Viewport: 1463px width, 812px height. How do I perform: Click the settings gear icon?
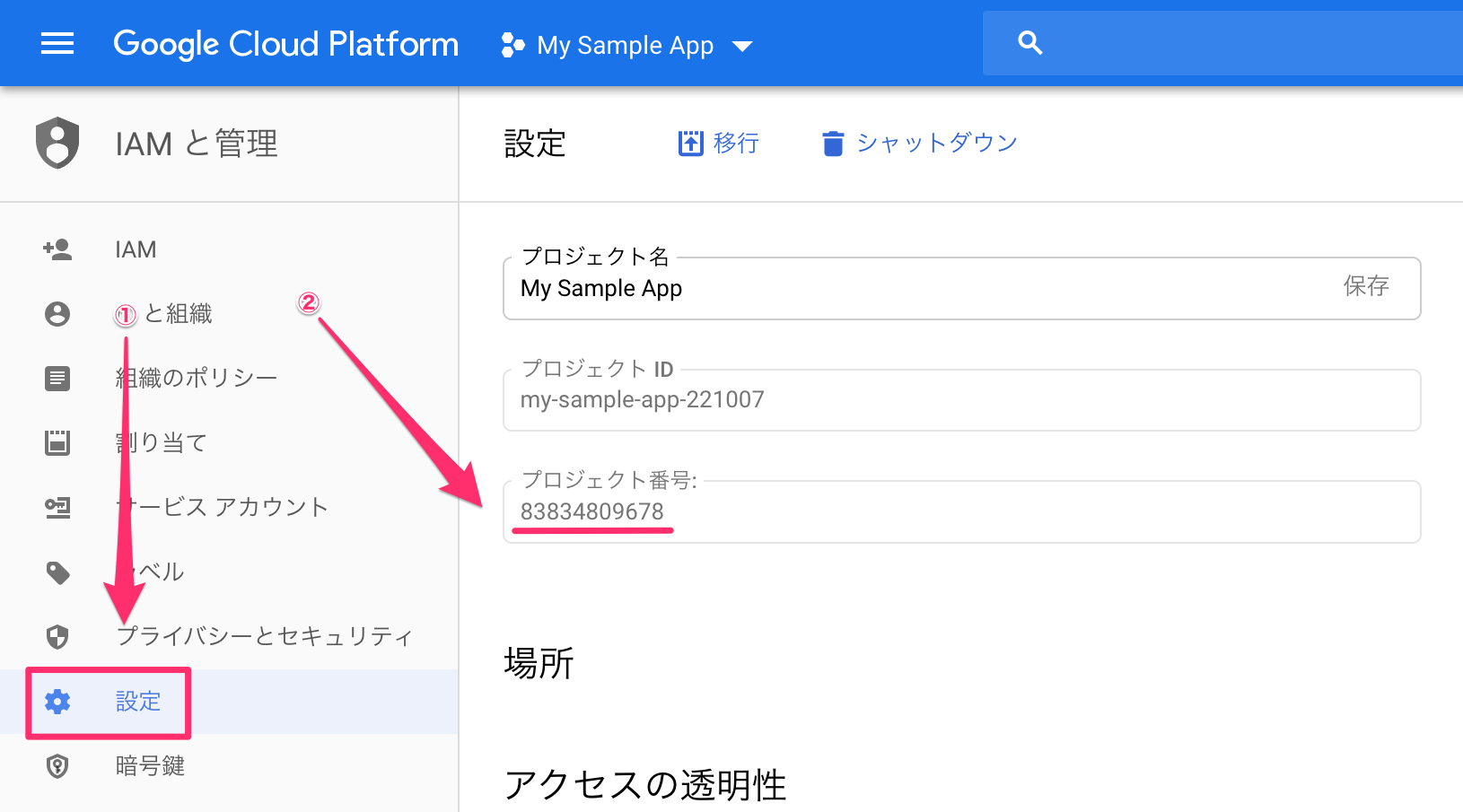(57, 702)
